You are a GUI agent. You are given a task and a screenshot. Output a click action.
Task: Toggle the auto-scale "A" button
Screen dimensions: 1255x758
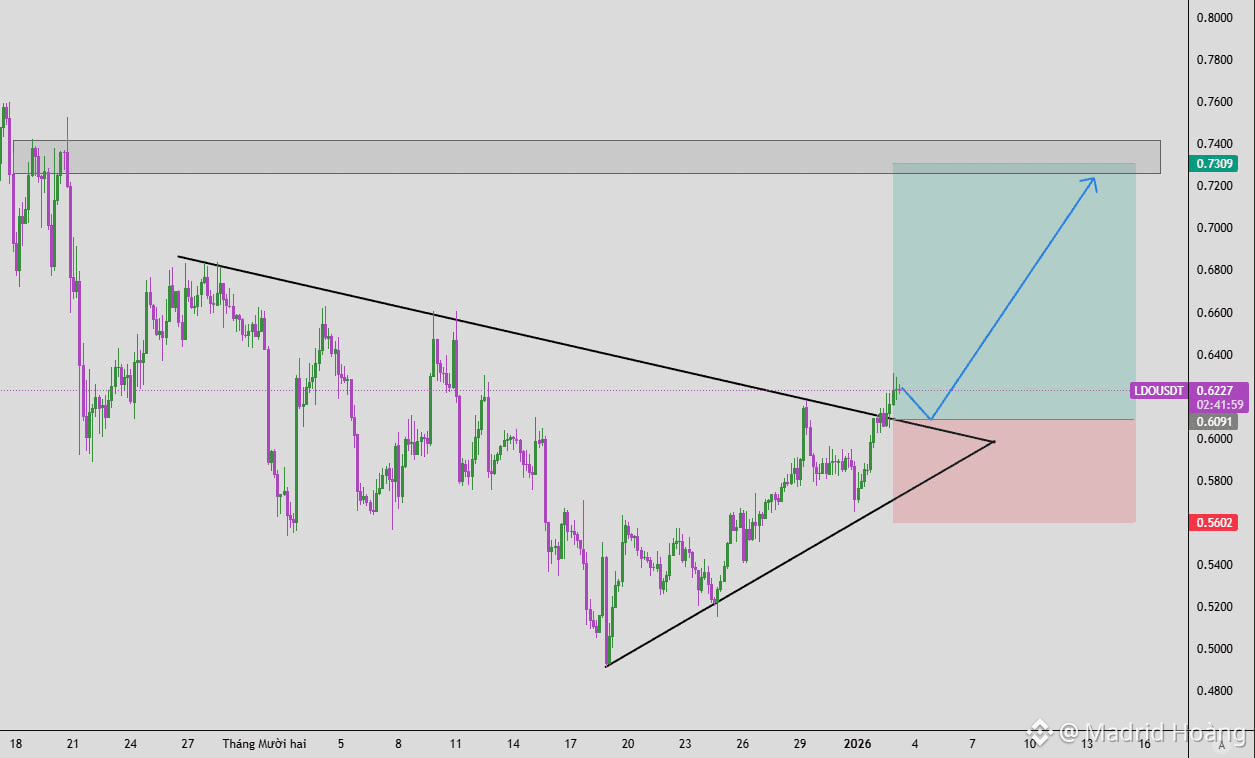tap(1221, 745)
